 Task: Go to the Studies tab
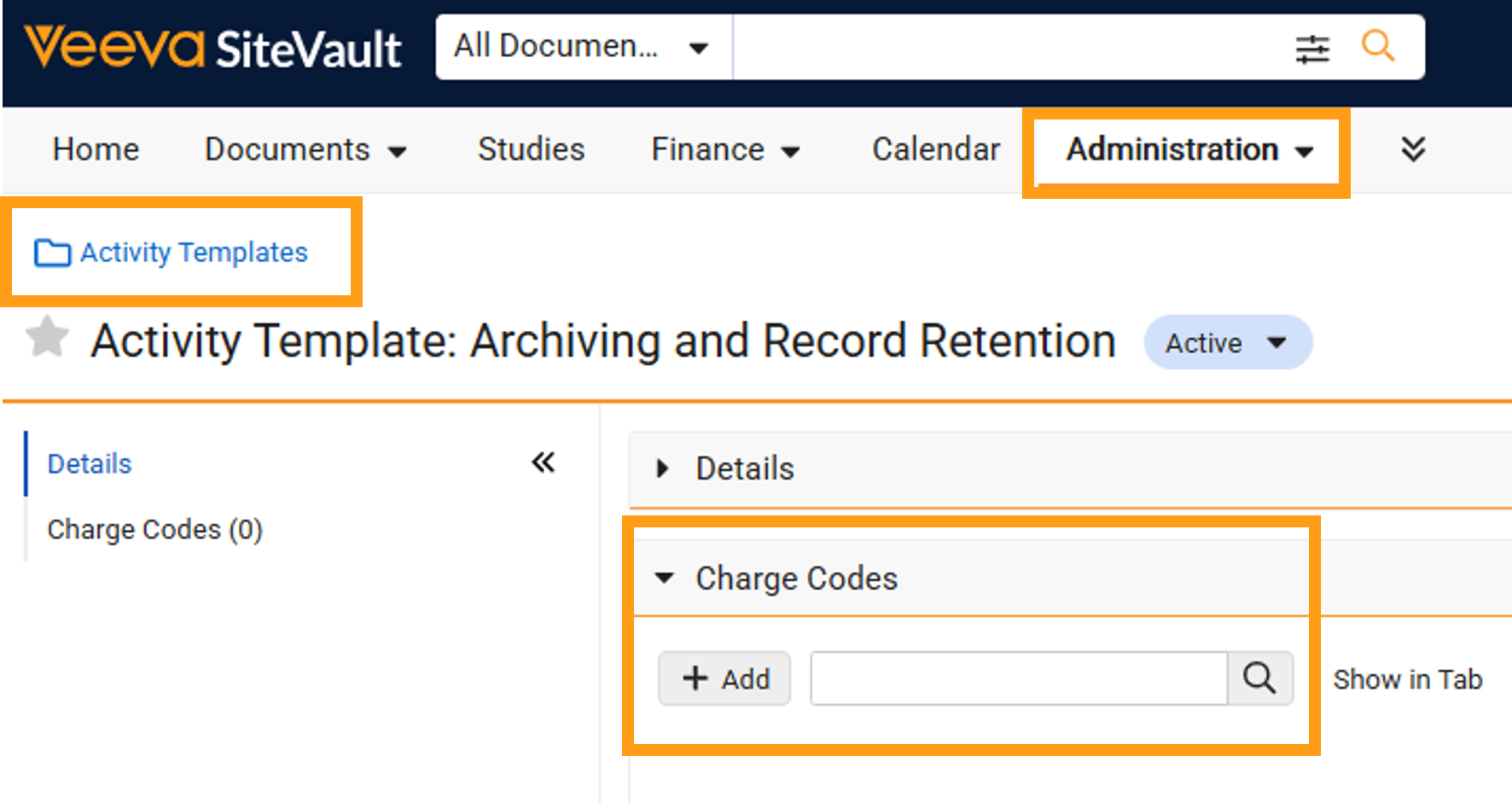[531, 149]
